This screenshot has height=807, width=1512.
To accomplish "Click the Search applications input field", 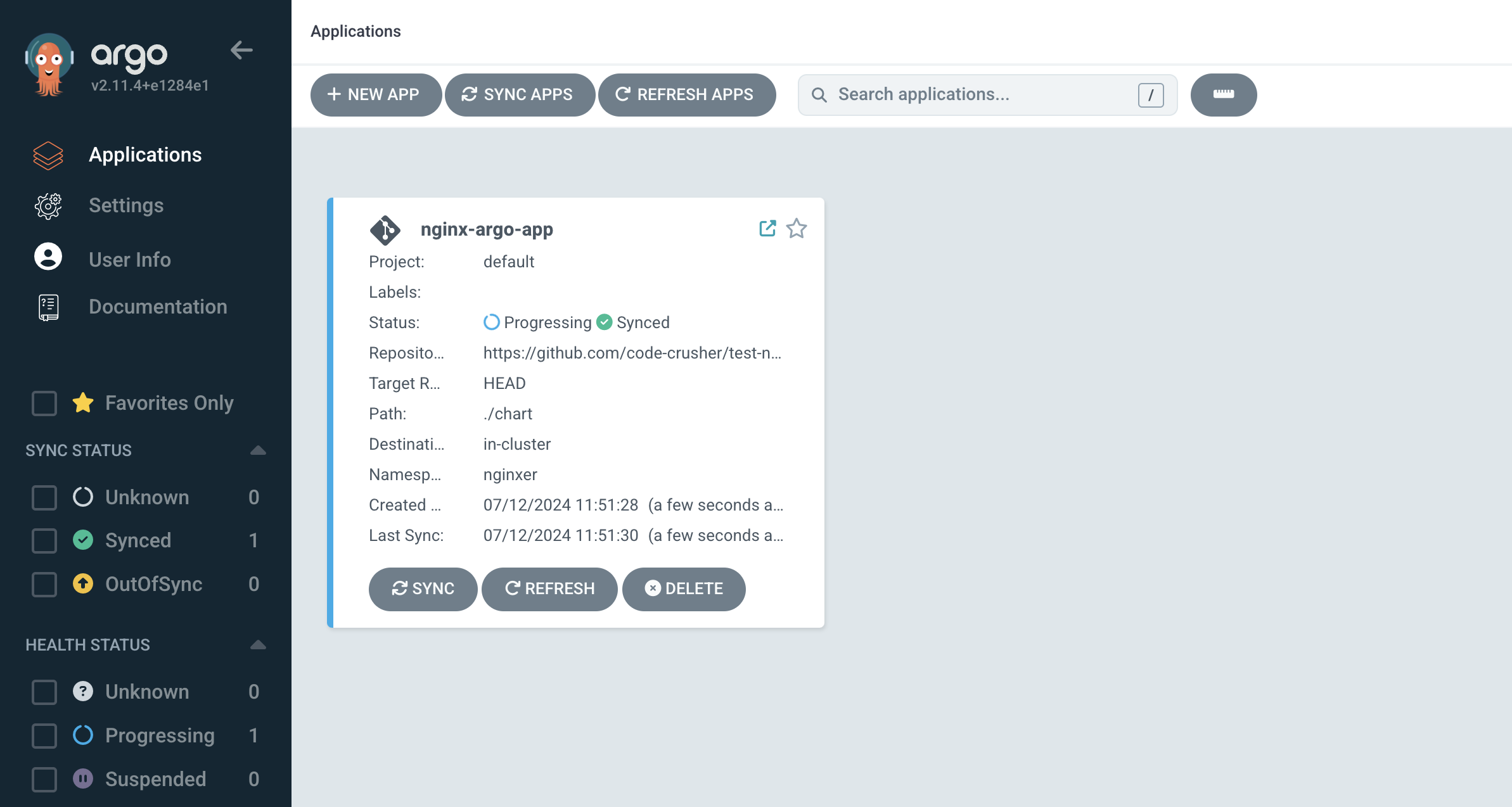I will pos(985,94).
